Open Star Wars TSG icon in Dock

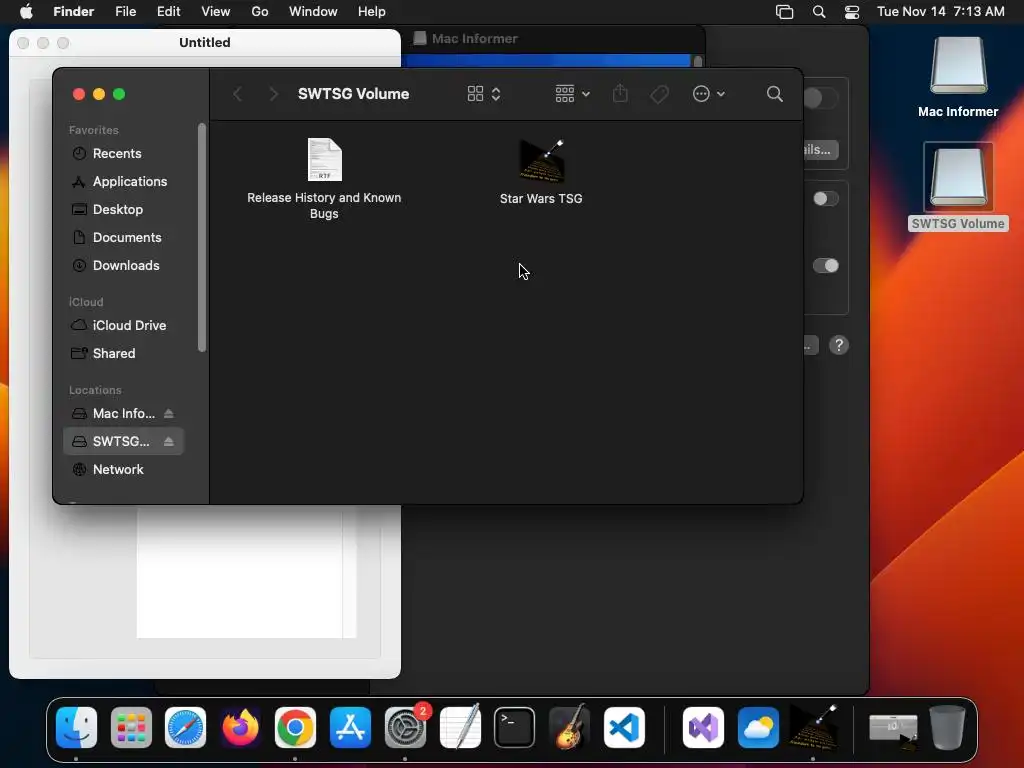point(813,728)
